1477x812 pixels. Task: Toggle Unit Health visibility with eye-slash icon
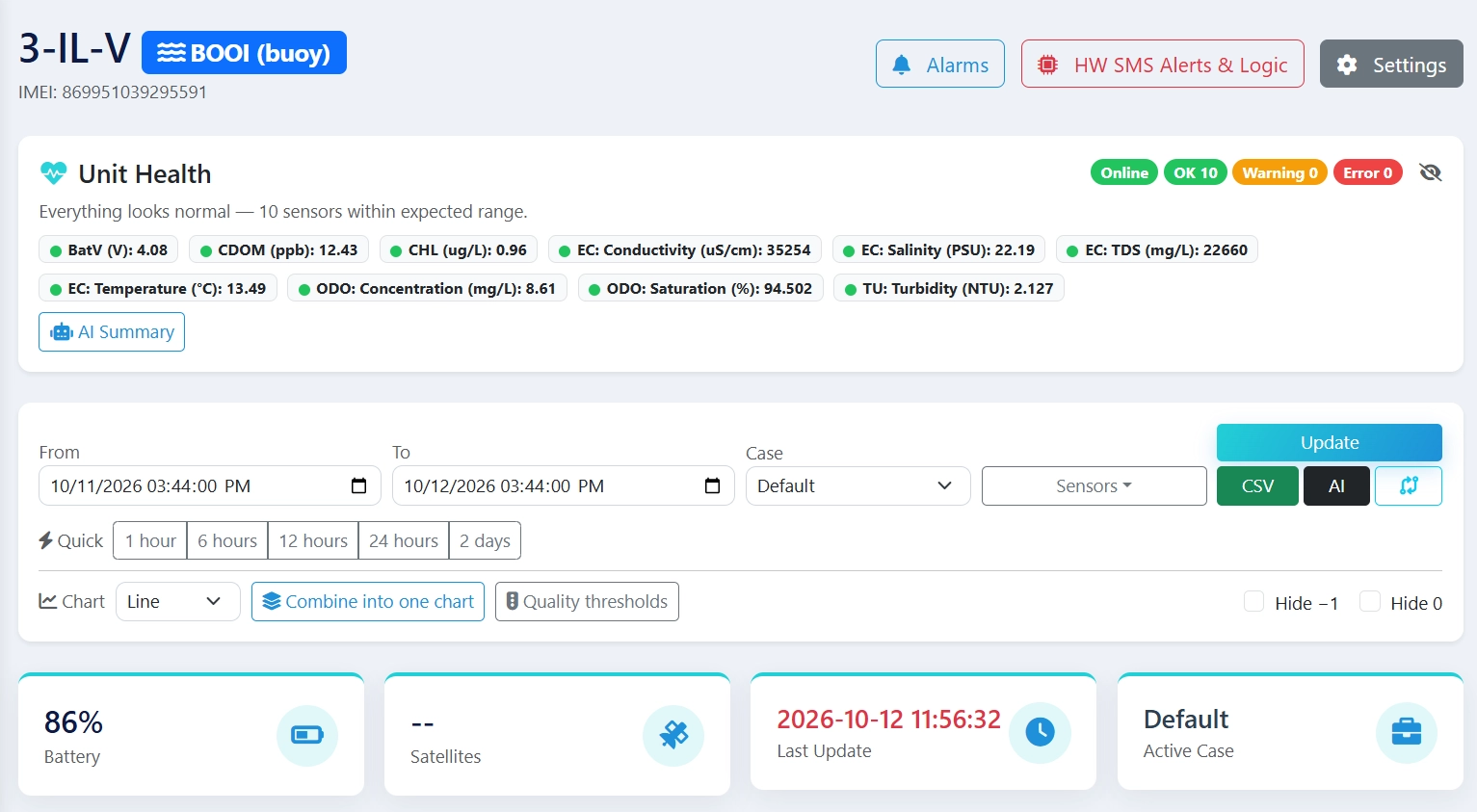[1431, 172]
